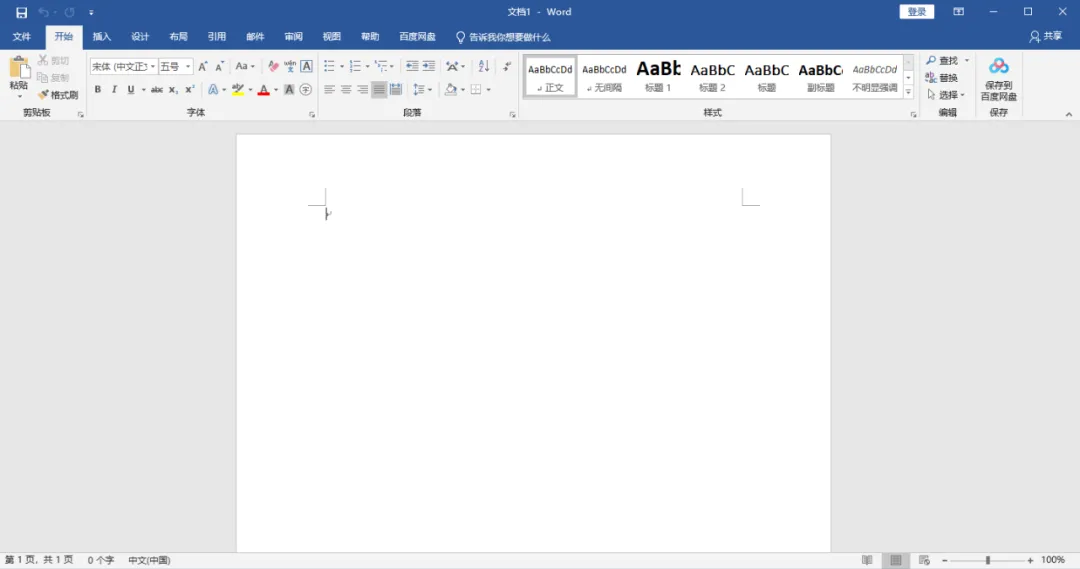Click the Login (登录) button
Viewport: 1080px width, 569px height.
[x=917, y=12]
